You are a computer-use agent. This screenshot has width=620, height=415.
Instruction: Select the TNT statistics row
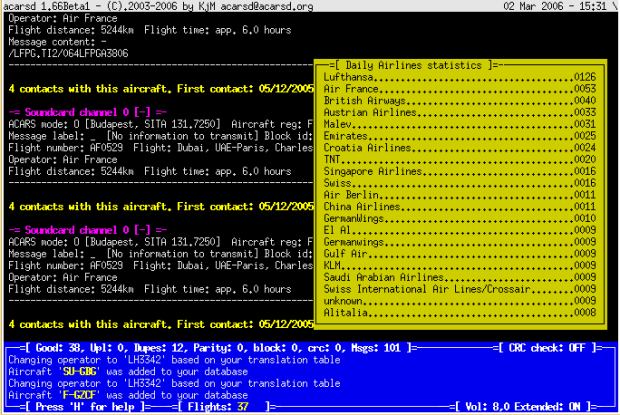[460, 160]
